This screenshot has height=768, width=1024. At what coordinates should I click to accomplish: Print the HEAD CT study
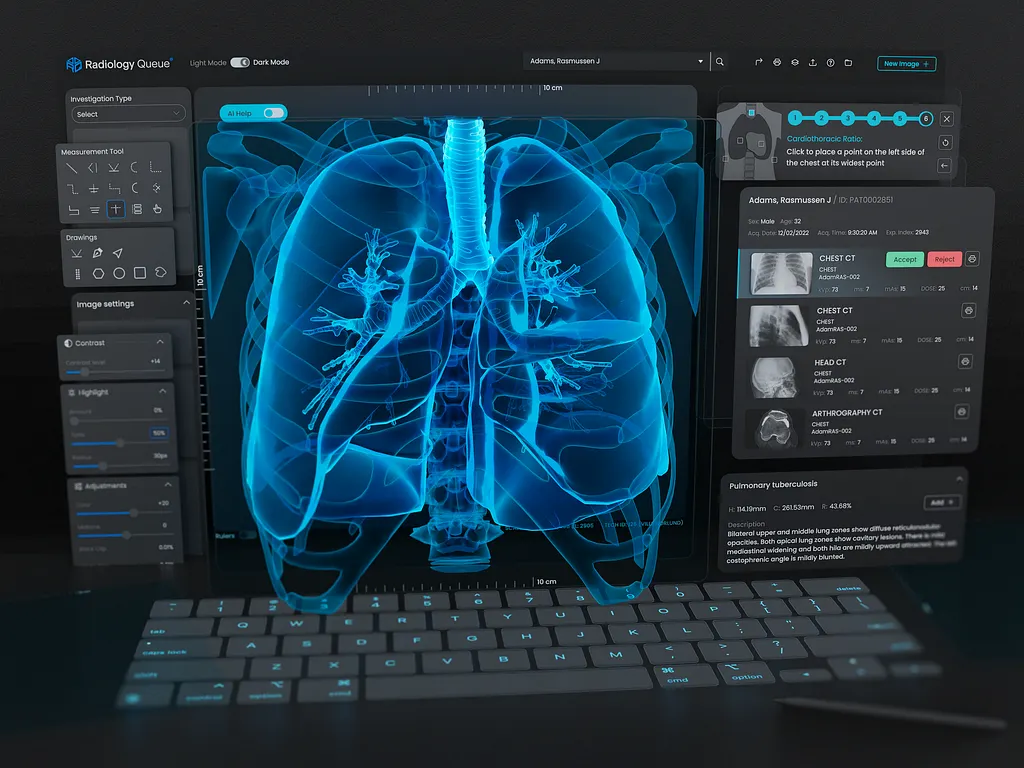[x=965, y=361]
